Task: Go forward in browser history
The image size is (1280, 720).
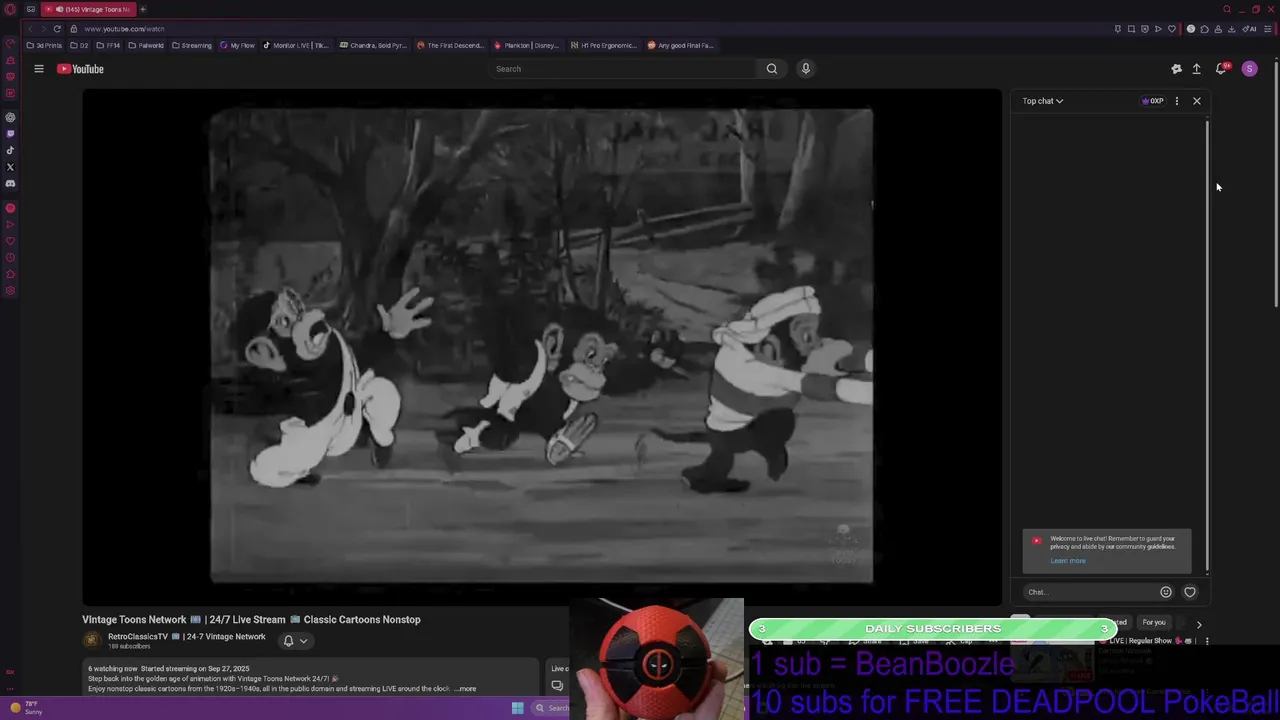Action: [x=42, y=29]
